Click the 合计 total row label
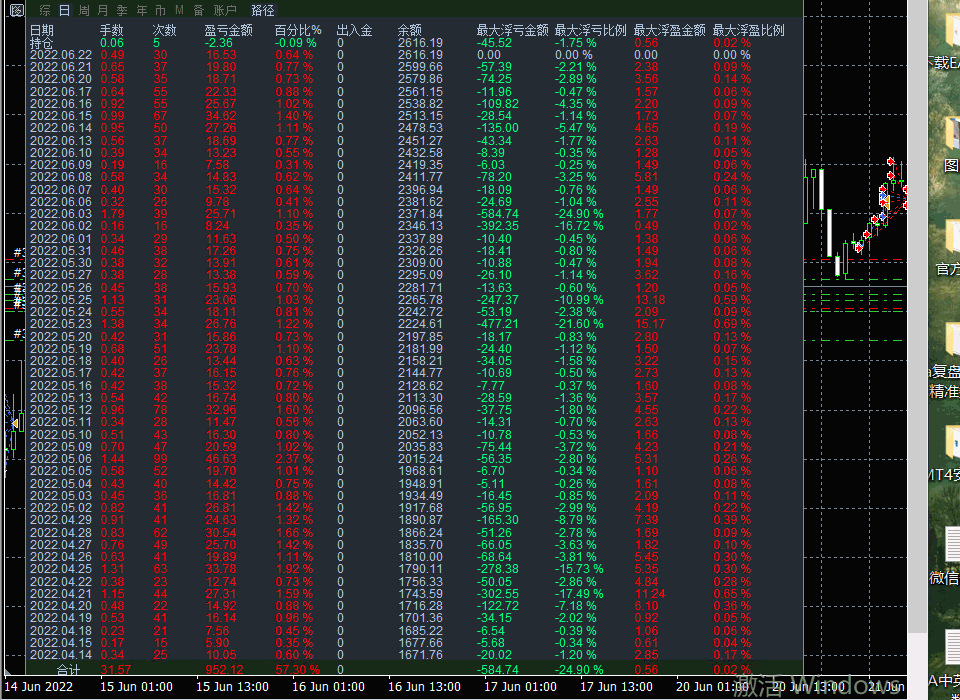Viewport: 960px width, 700px height. click(68, 669)
